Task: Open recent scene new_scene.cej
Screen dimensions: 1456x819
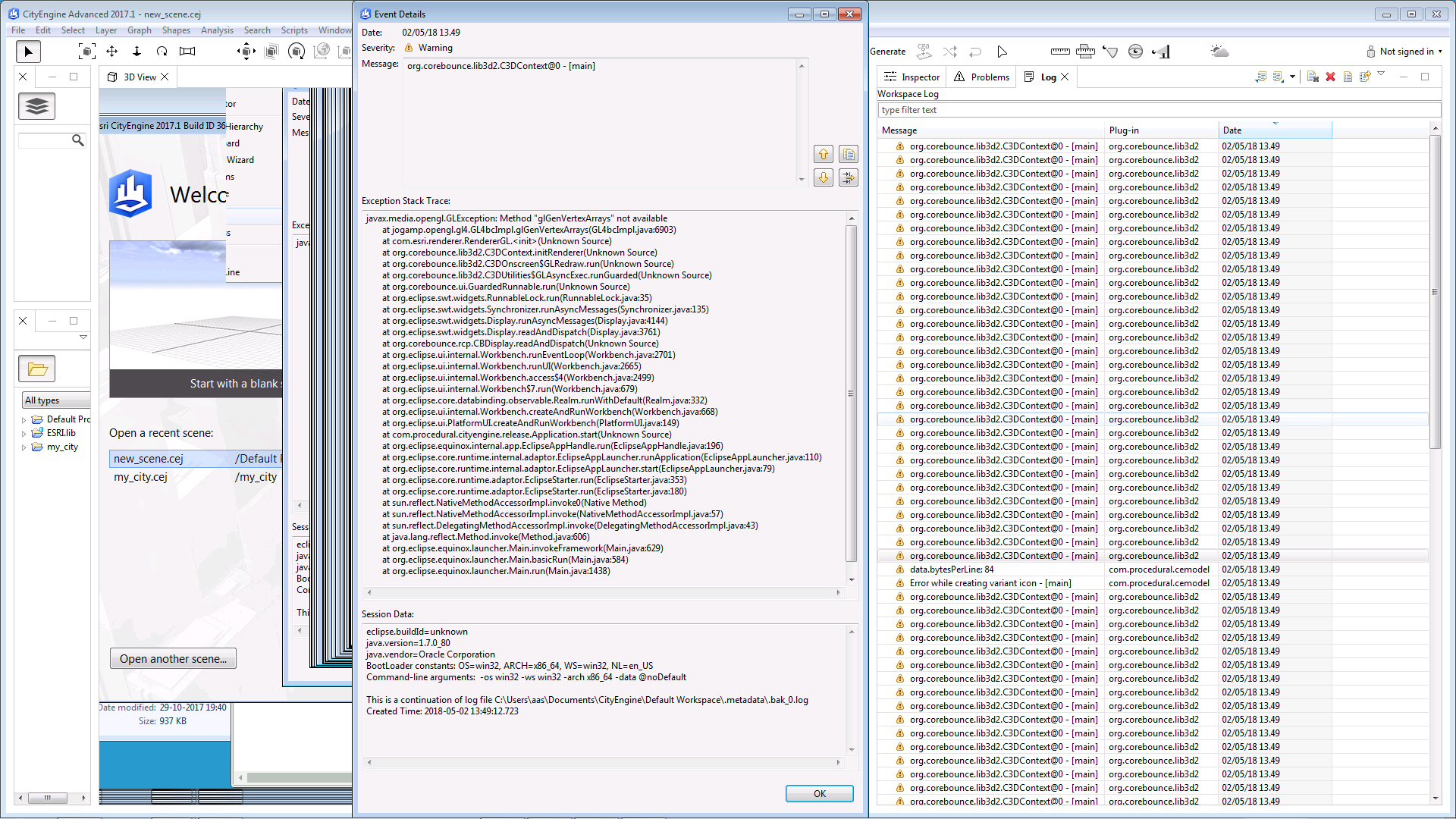Action: [x=195, y=459]
